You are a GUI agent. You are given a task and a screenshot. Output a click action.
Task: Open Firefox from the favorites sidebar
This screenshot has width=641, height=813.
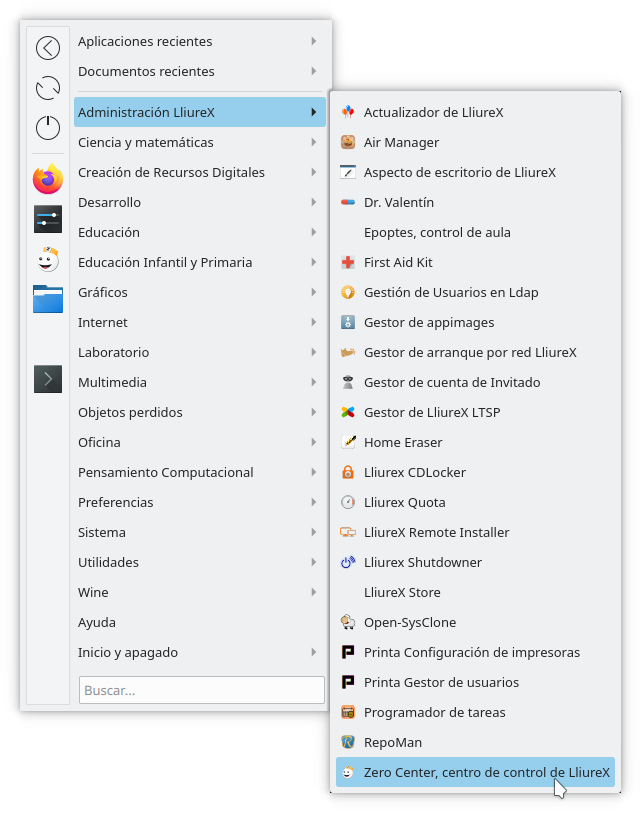48,179
